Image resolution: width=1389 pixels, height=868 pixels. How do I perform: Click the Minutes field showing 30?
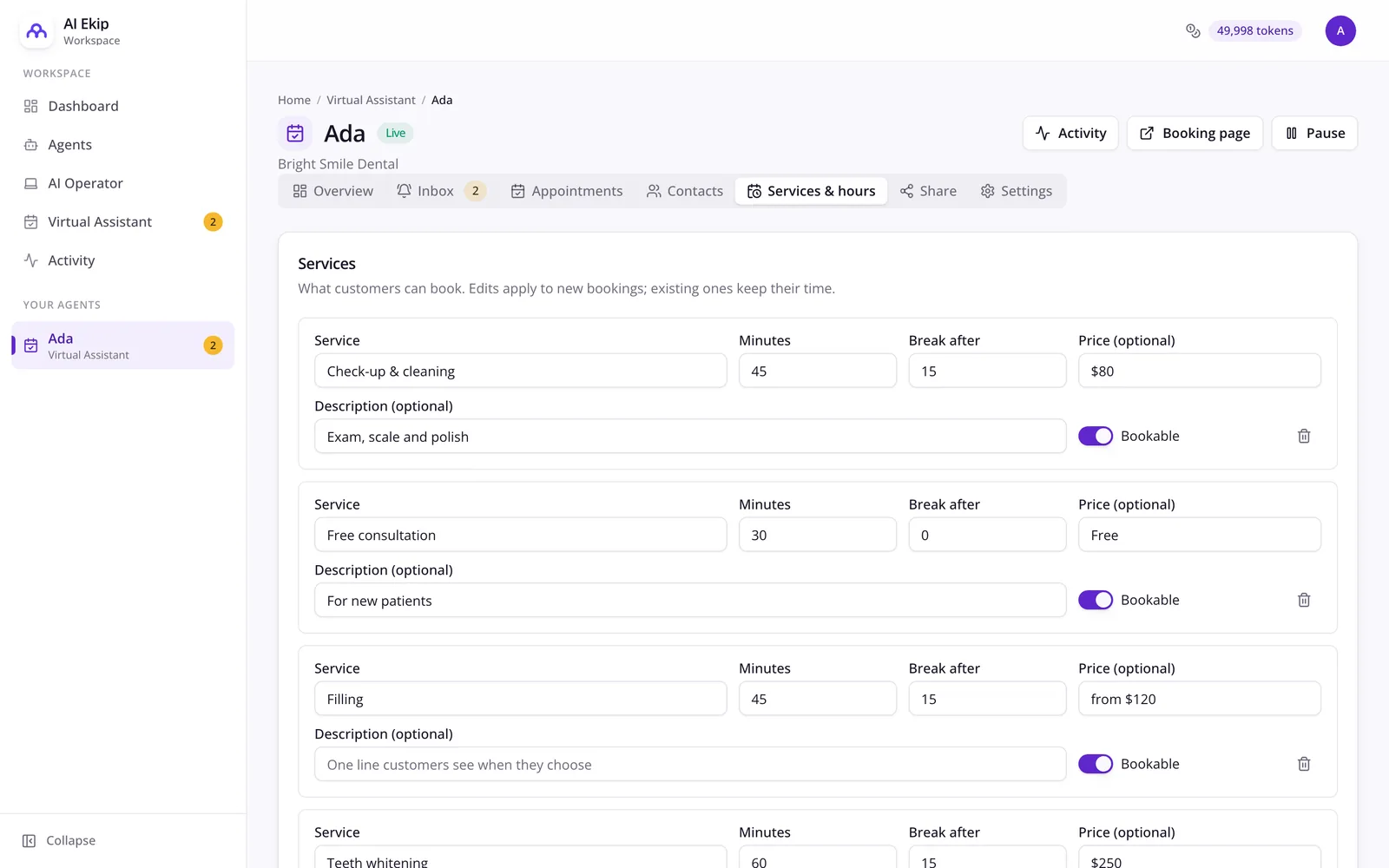click(x=818, y=535)
